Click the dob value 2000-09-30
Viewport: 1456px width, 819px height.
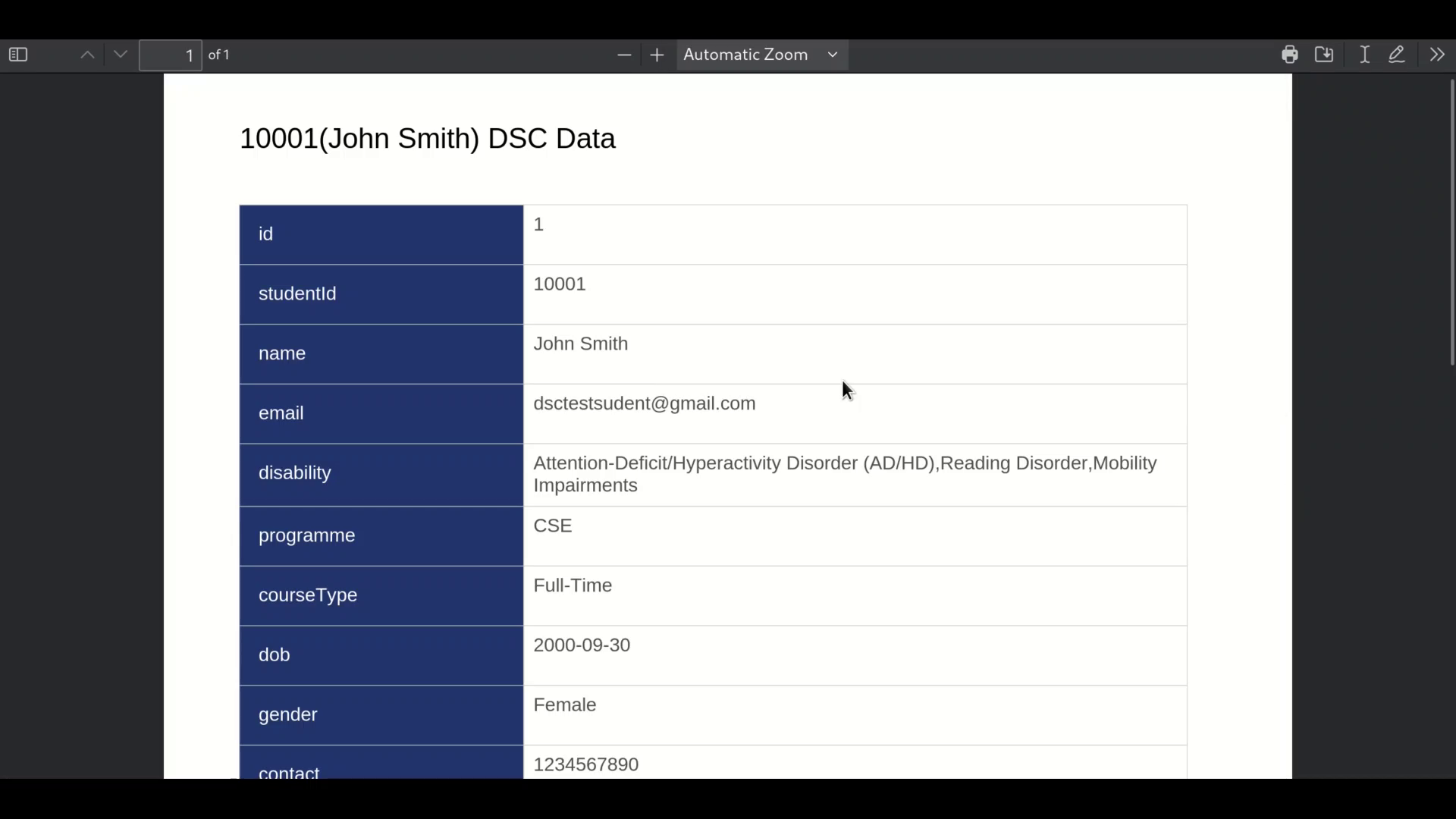coord(582,646)
